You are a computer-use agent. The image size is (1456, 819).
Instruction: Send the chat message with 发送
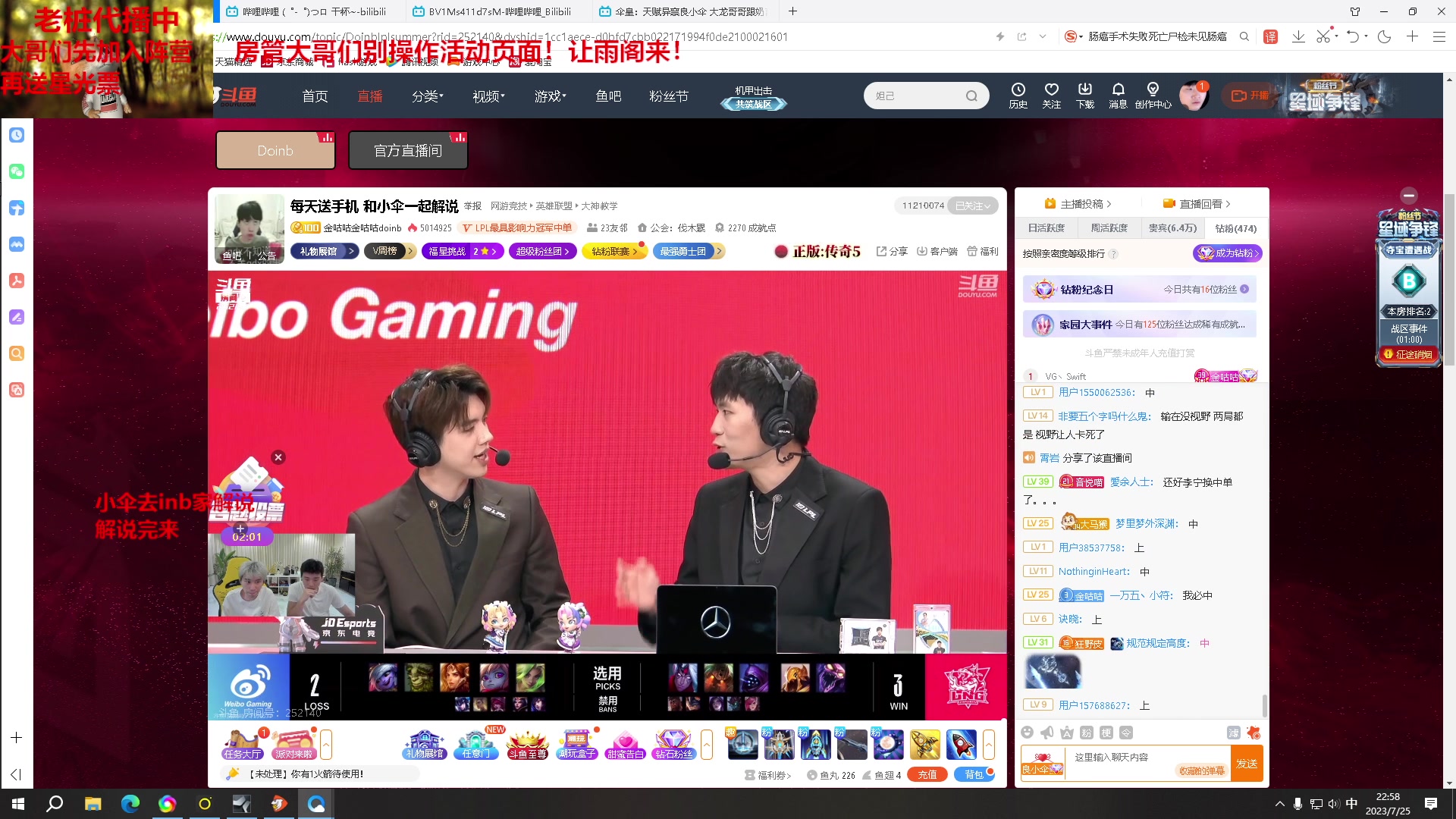[x=1247, y=764]
